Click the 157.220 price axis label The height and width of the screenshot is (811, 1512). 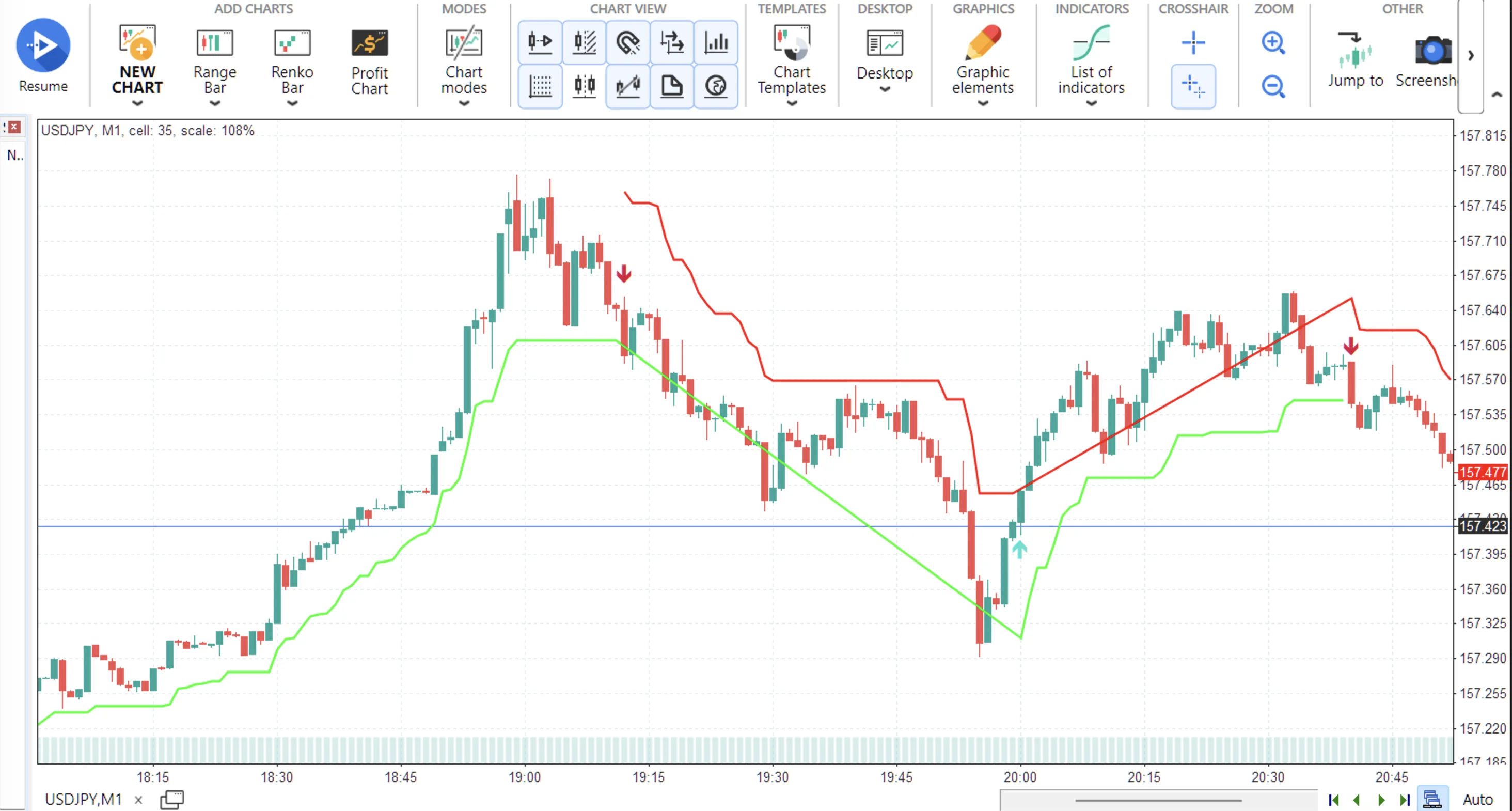pos(1483,728)
